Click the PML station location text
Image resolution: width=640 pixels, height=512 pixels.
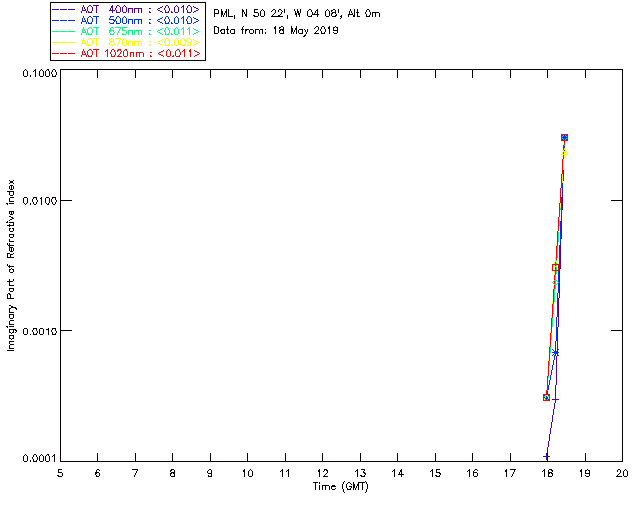point(297,14)
